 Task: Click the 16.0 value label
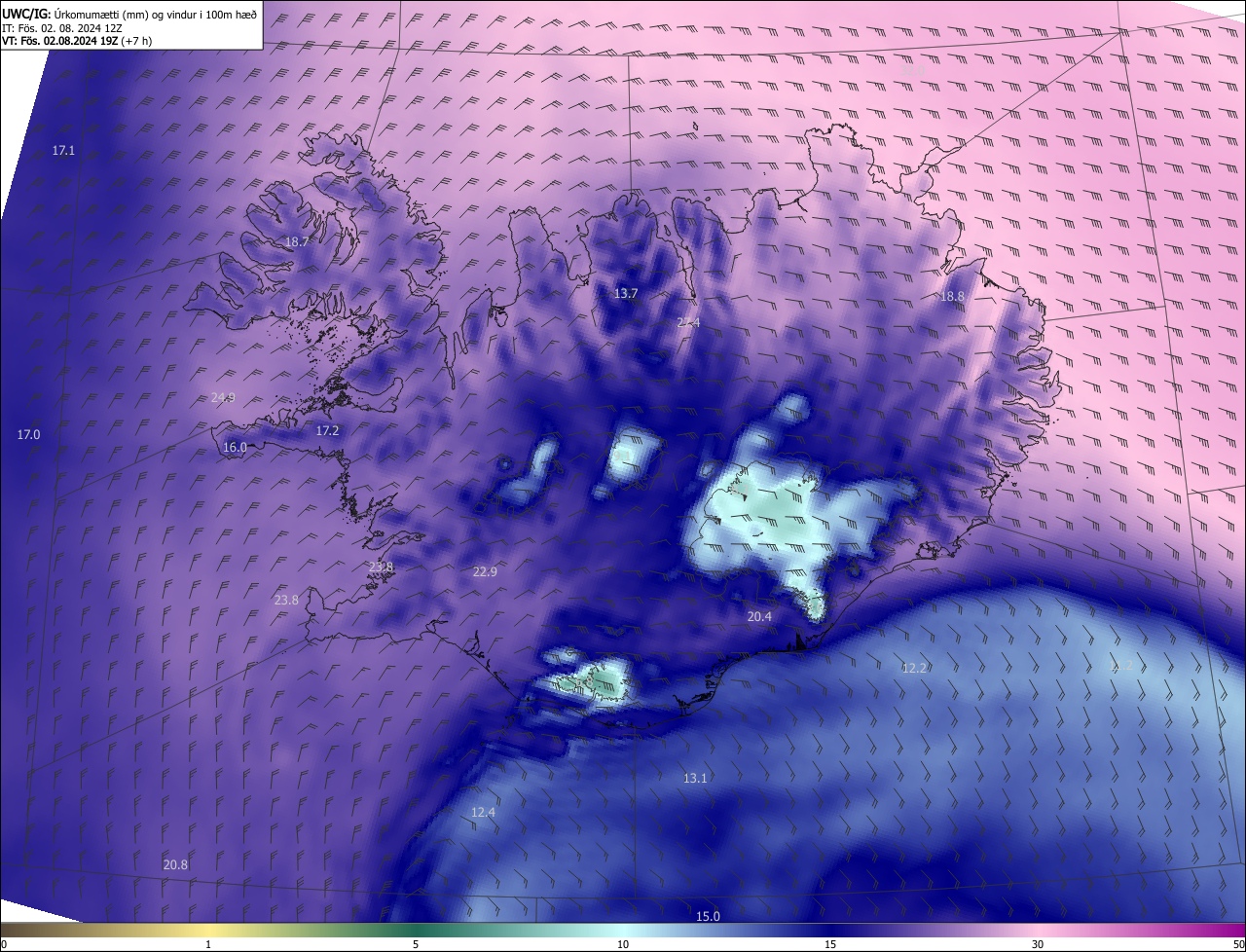(235, 448)
